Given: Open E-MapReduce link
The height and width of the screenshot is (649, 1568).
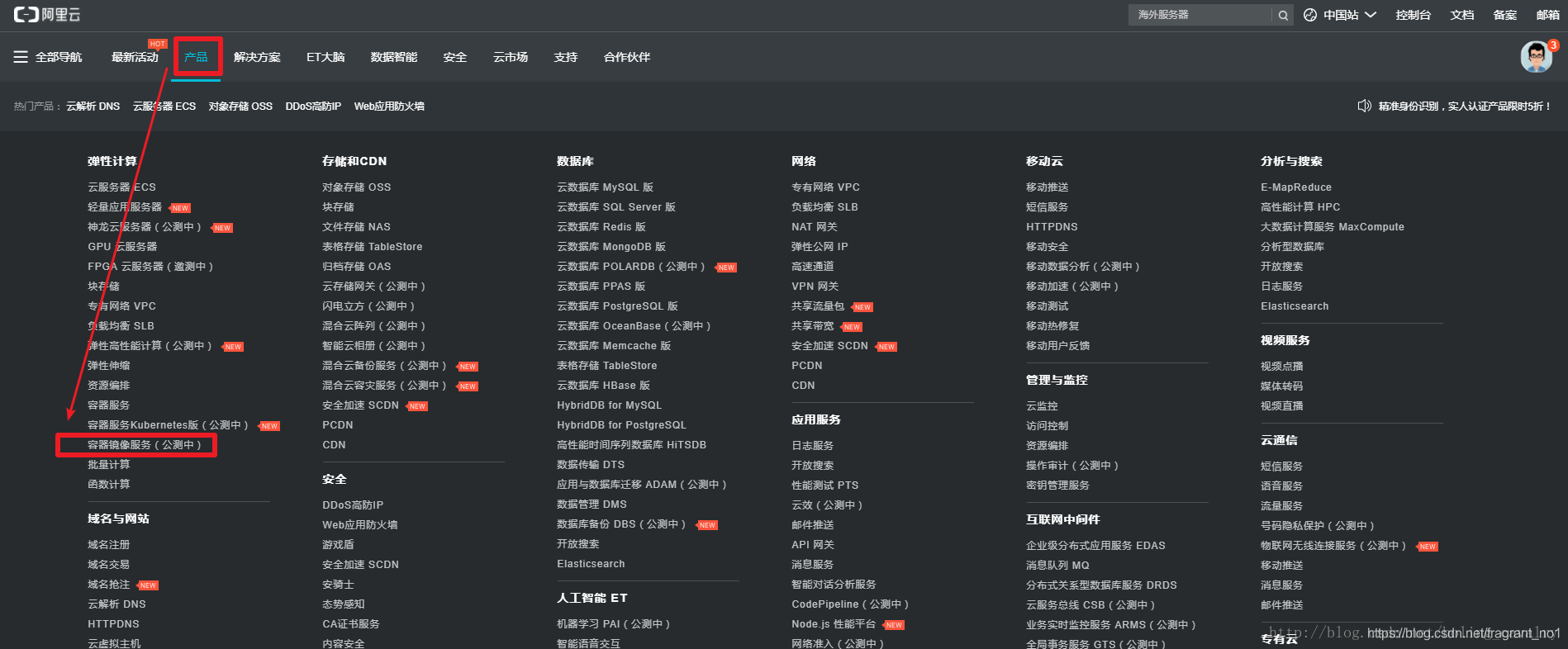Looking at the screenshot, I should pos(1296,187).
